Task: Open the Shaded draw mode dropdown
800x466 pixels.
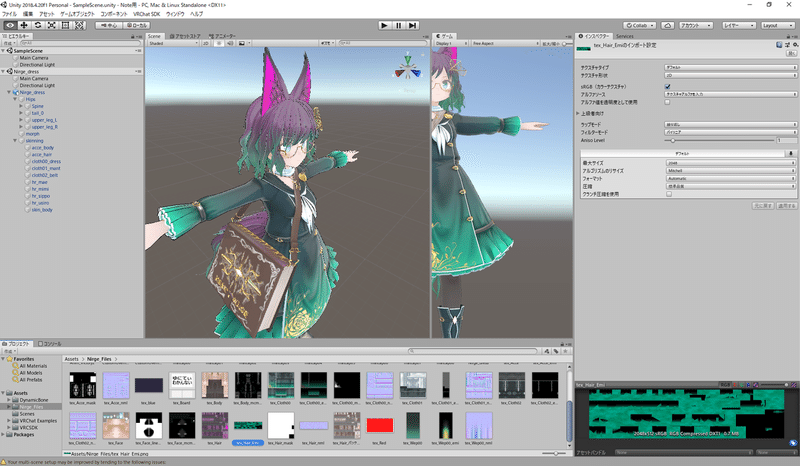Action: (173, 43)
